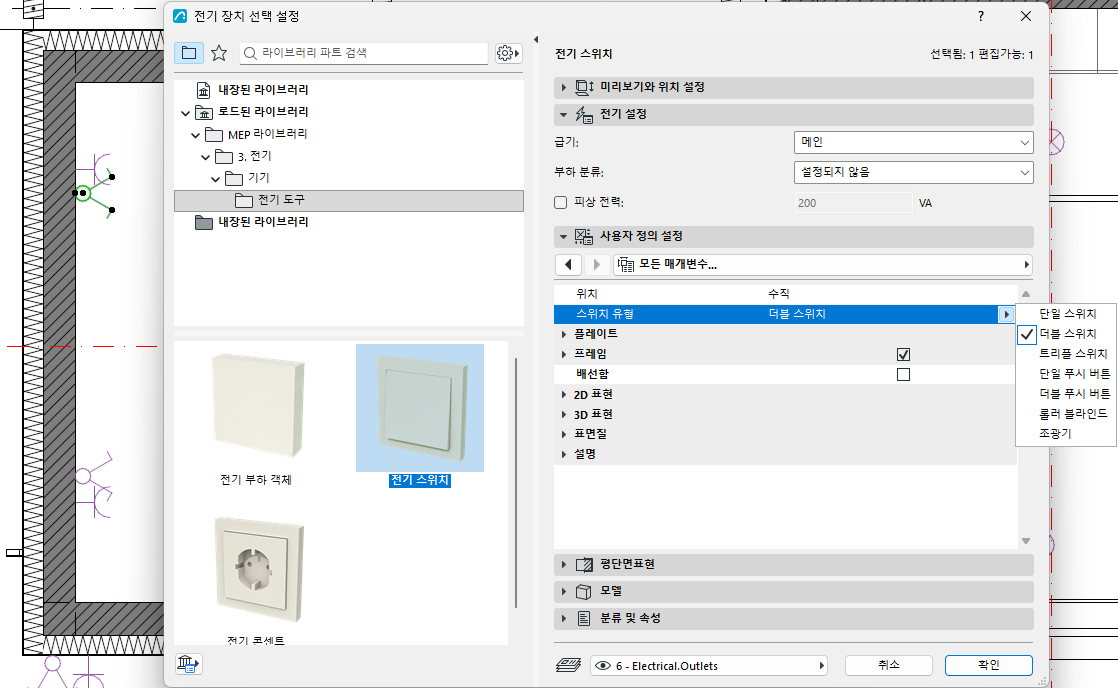The image size is (1118, 688).
Task: Click the help question mark icon
Action: click(x=980, y=16)
